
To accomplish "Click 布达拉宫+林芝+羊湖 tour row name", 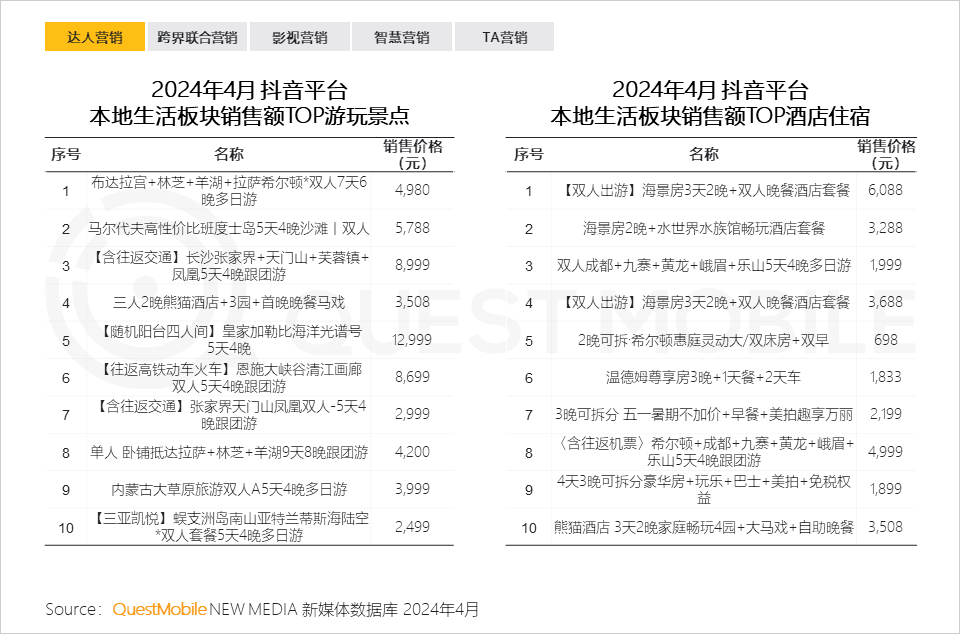I will 229,191.
